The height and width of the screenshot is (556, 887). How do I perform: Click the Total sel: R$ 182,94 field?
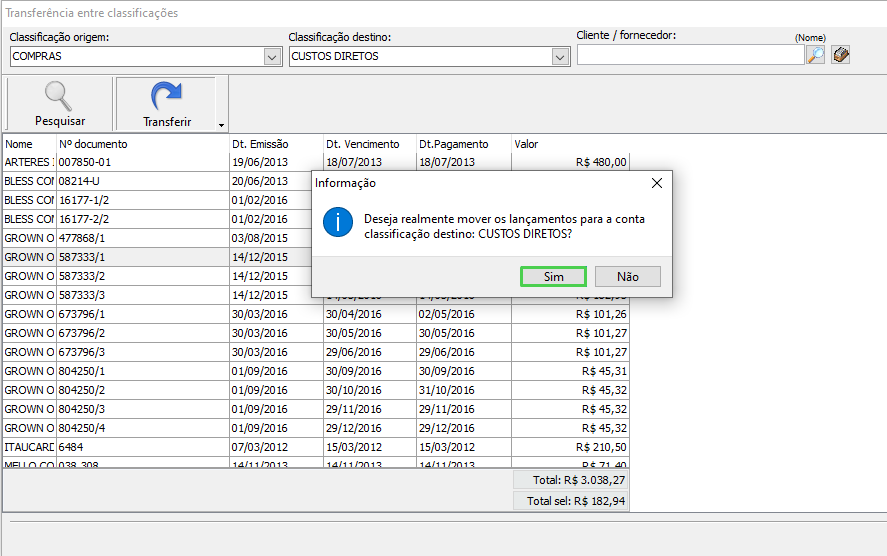570,501
